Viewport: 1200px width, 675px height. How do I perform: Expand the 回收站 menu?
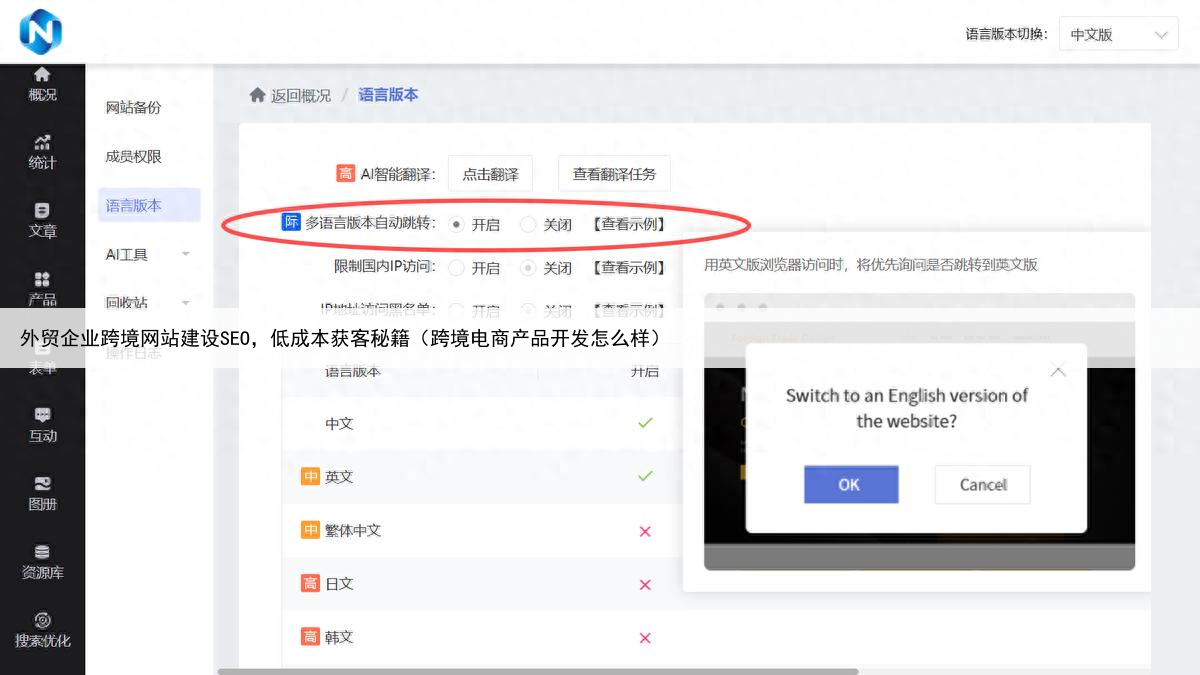(128, 303)
